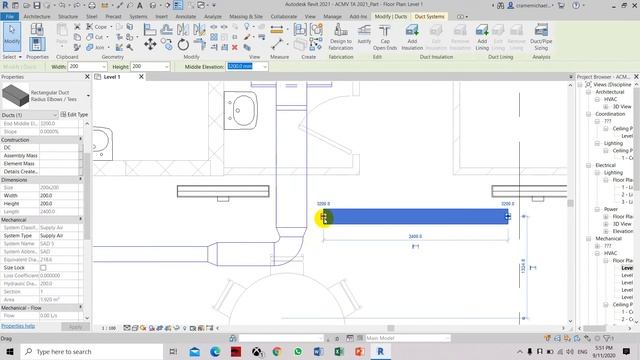The width and height of the screenshot is (640, 360).
Task: Select the Mechanical node in Project Browser
Action: point(608,239)
